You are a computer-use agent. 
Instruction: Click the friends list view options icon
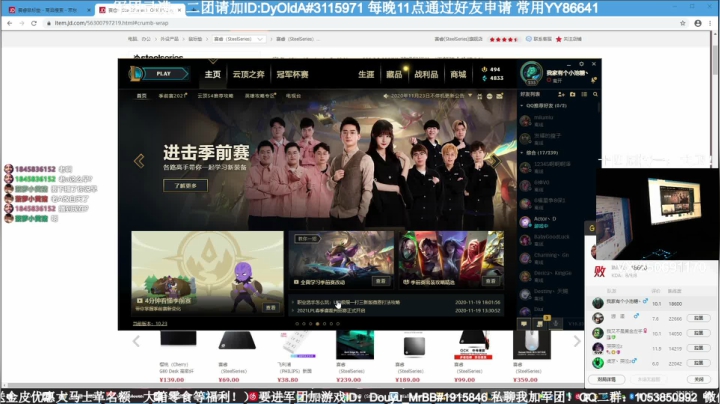(x=584, y=94)
